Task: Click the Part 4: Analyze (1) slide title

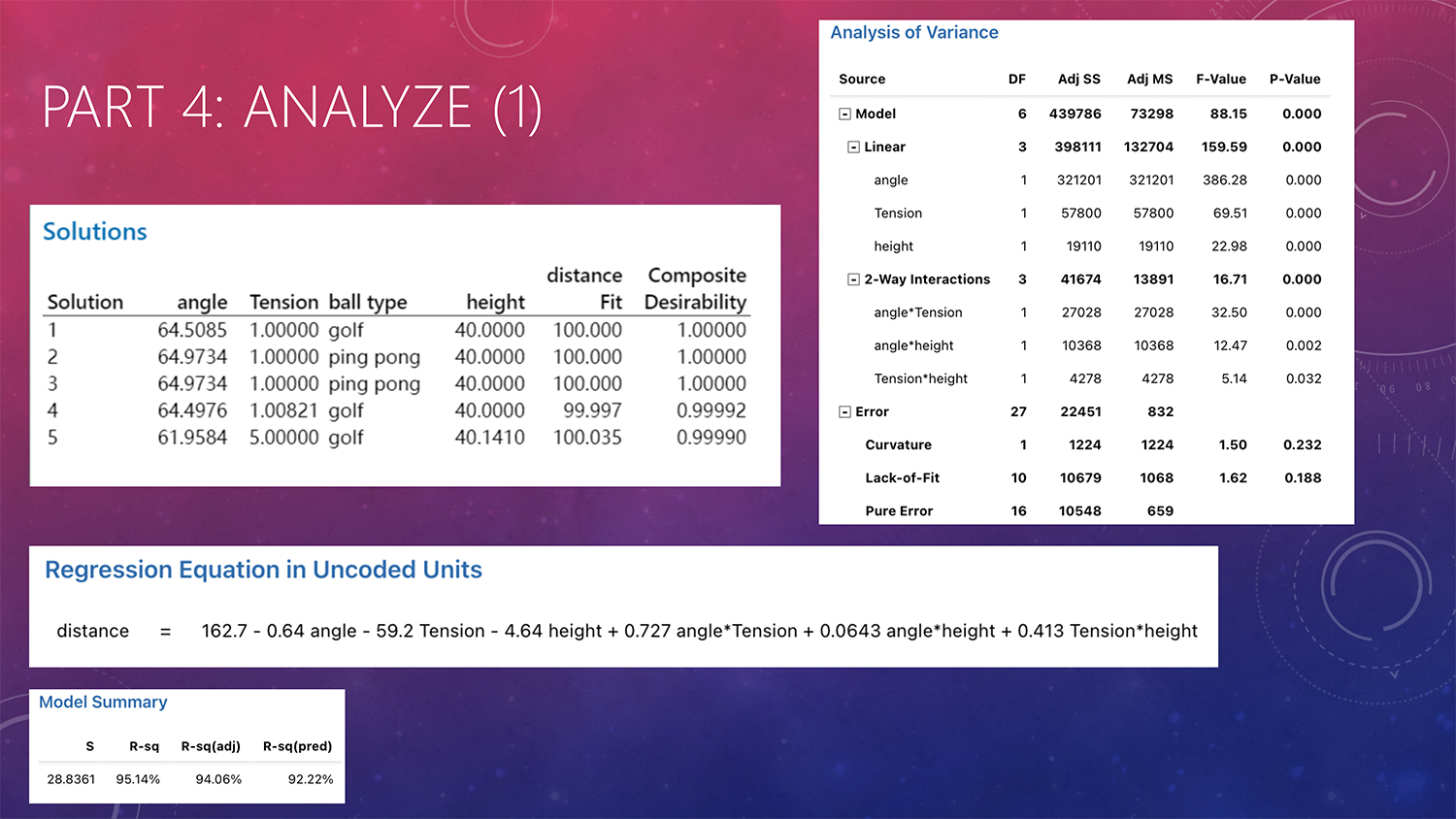Action: point(291,107)
